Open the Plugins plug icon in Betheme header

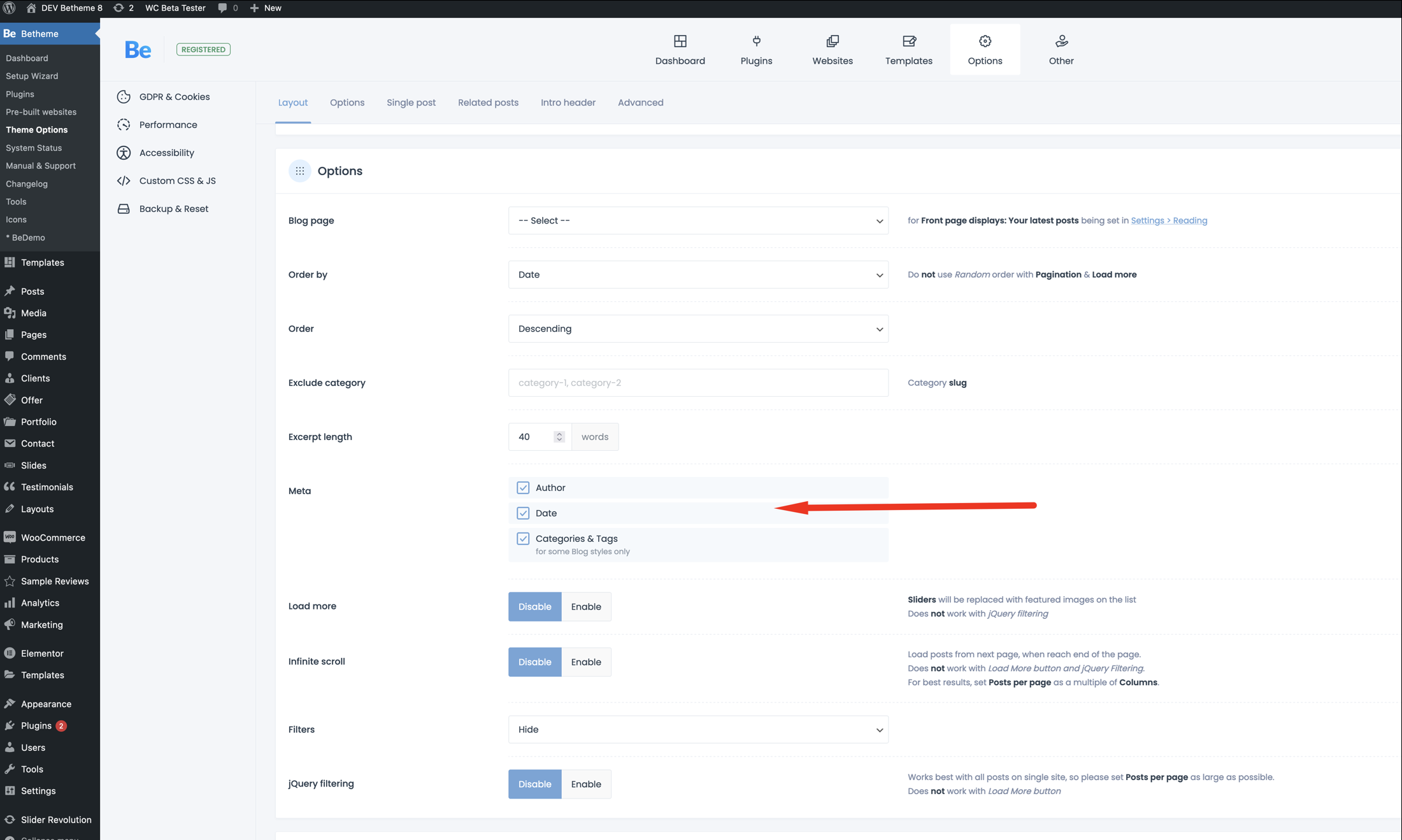[756, 41]
